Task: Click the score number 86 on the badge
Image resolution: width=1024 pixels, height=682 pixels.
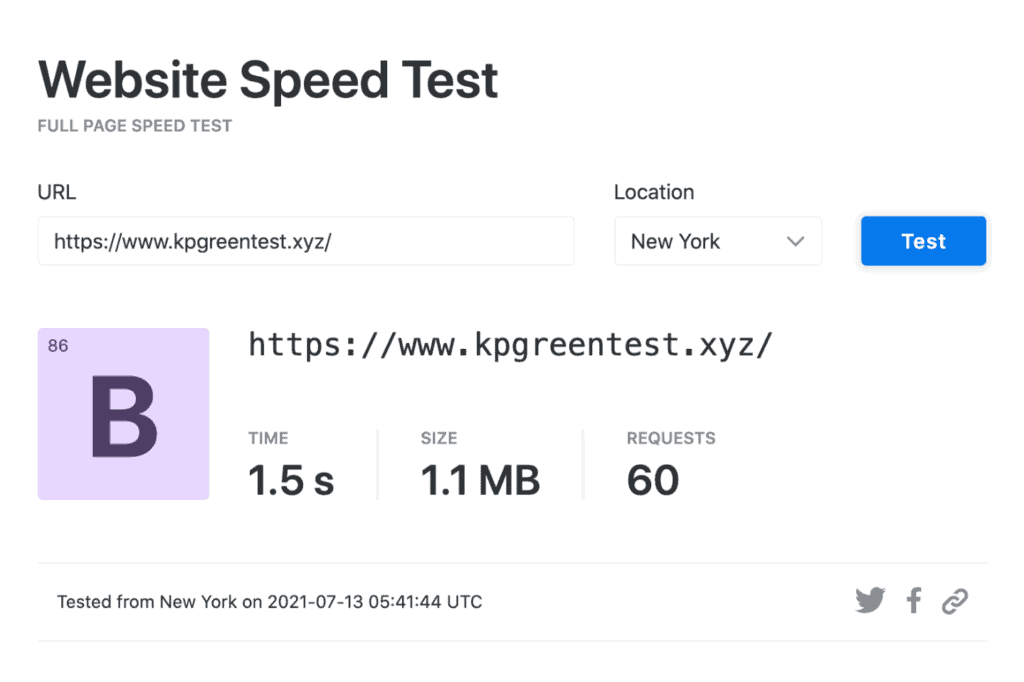Action: (57, 344)
